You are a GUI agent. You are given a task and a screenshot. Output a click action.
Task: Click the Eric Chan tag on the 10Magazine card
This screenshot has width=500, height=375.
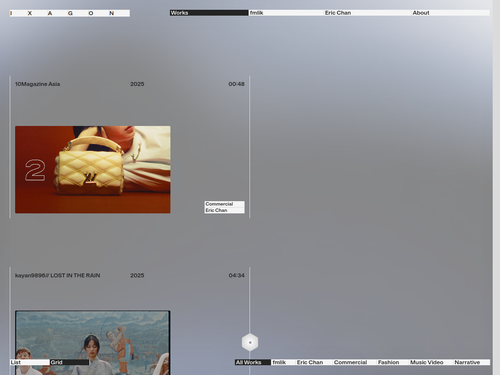click(x=224, y=210)
